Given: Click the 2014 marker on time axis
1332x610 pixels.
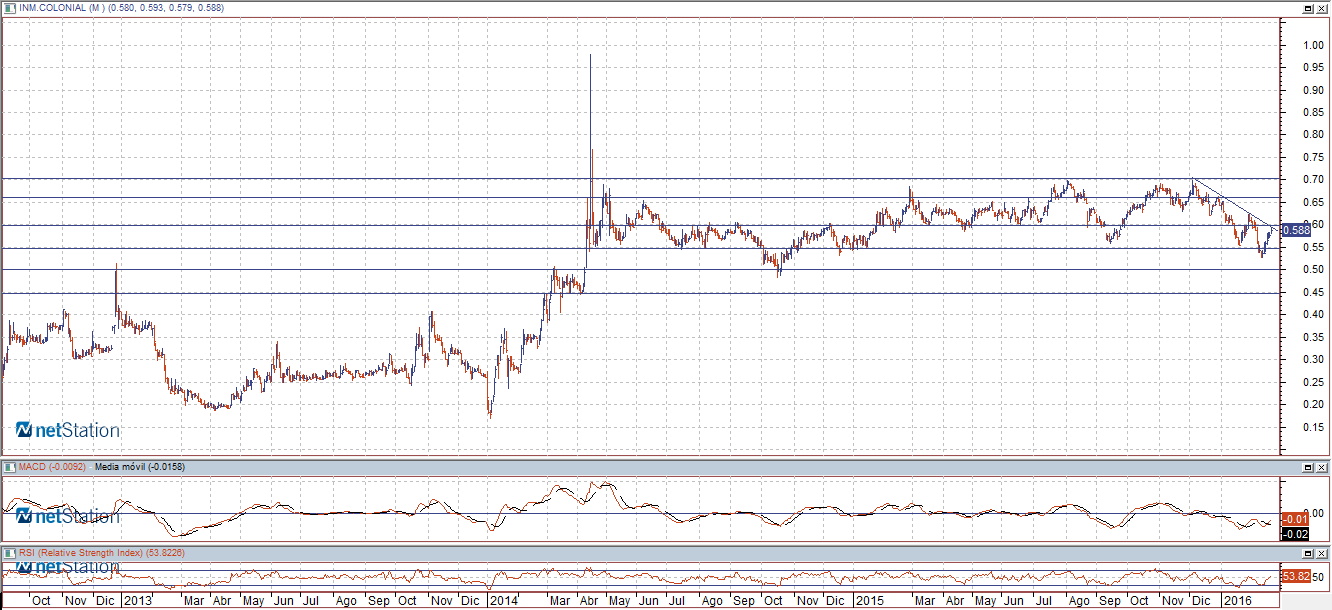Looking at the screenshot, I should point(504,601).
